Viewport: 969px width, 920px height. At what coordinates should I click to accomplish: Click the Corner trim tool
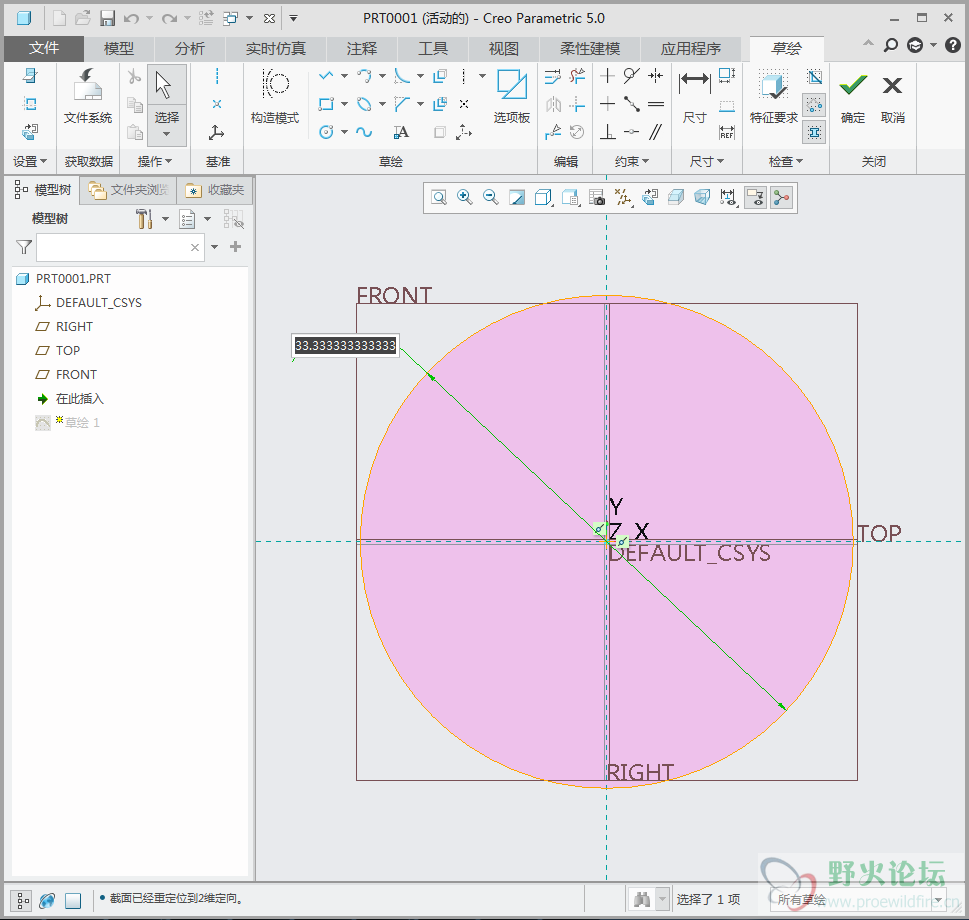click(x=577, y=104)
